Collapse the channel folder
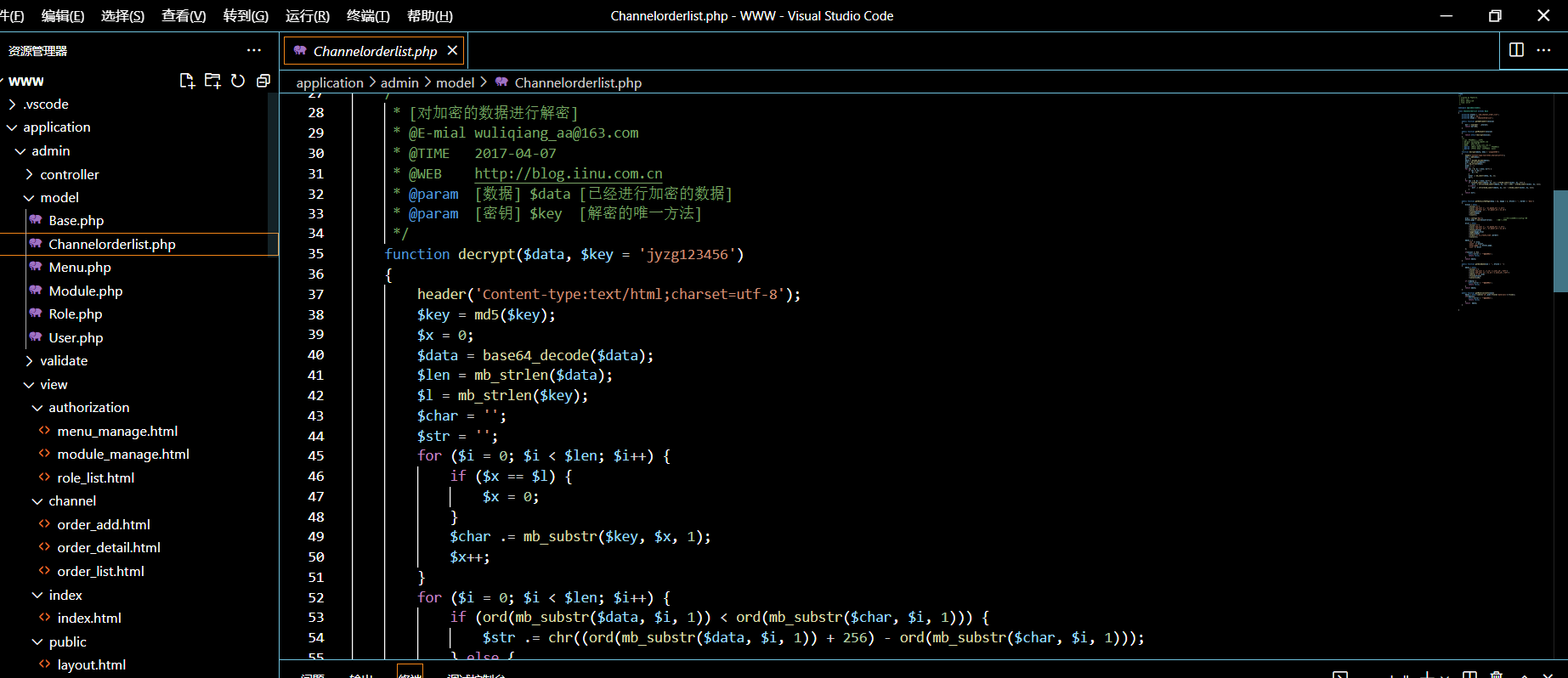This screenshot has height=678, width=1568. point(72,500)
